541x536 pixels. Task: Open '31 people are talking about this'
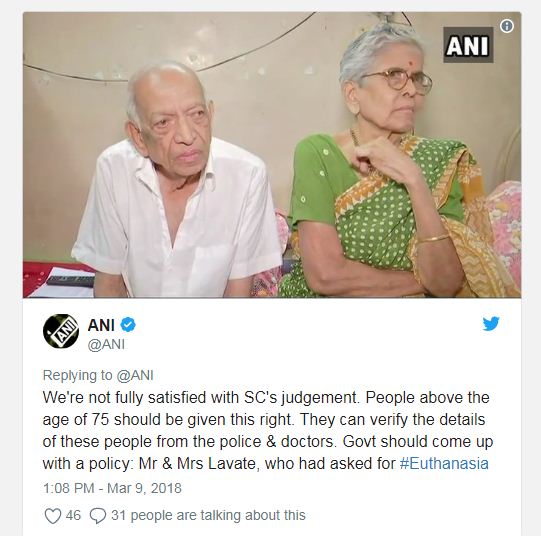(208, 515)
